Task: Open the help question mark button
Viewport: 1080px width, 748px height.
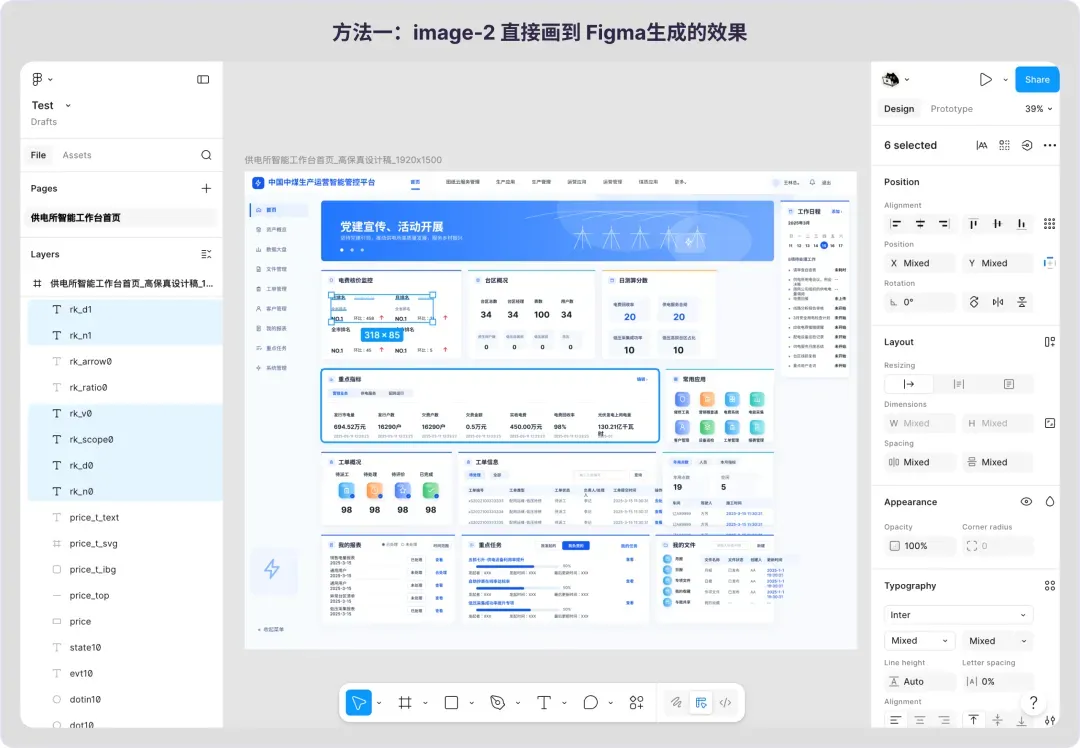Action: tap(1033, 703)
